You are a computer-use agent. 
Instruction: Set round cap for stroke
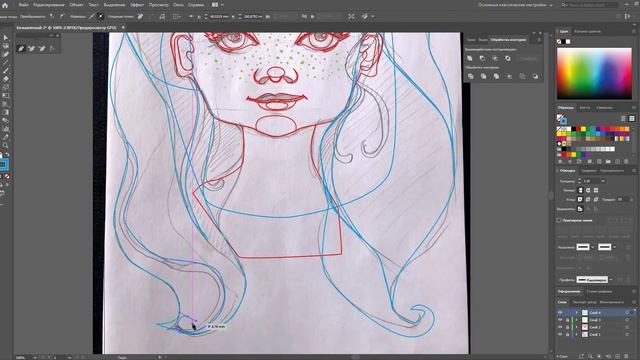point(588,190)
